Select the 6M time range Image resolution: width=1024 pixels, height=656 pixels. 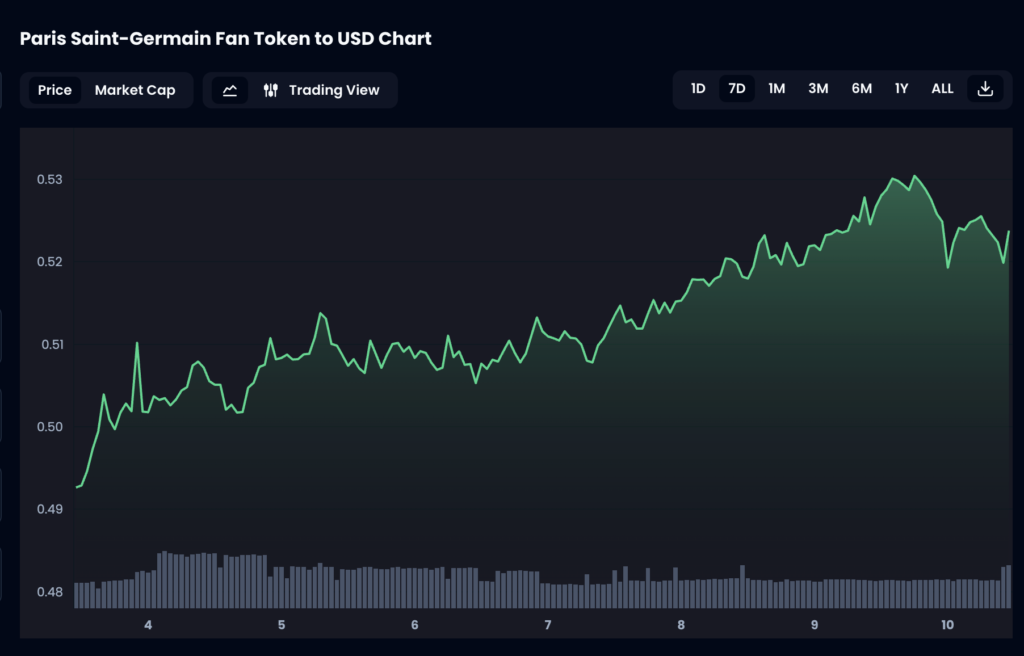tap(861, 89)
